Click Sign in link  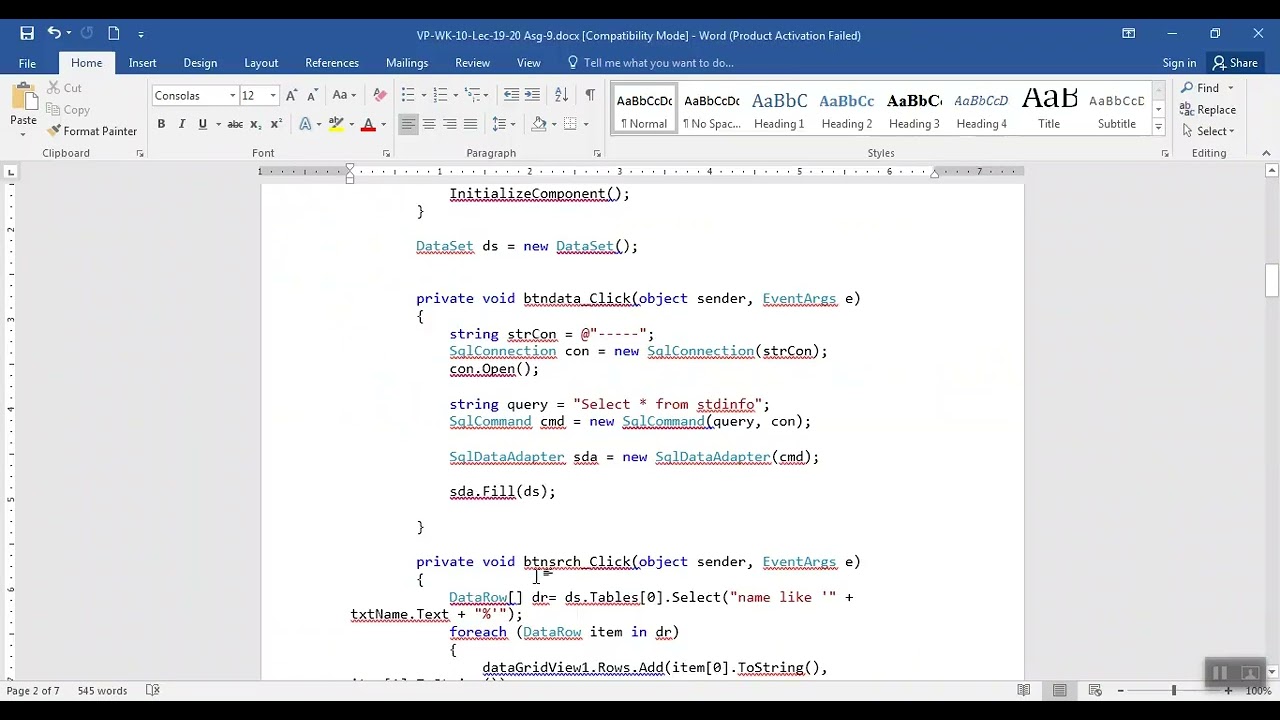[1179, 63]
